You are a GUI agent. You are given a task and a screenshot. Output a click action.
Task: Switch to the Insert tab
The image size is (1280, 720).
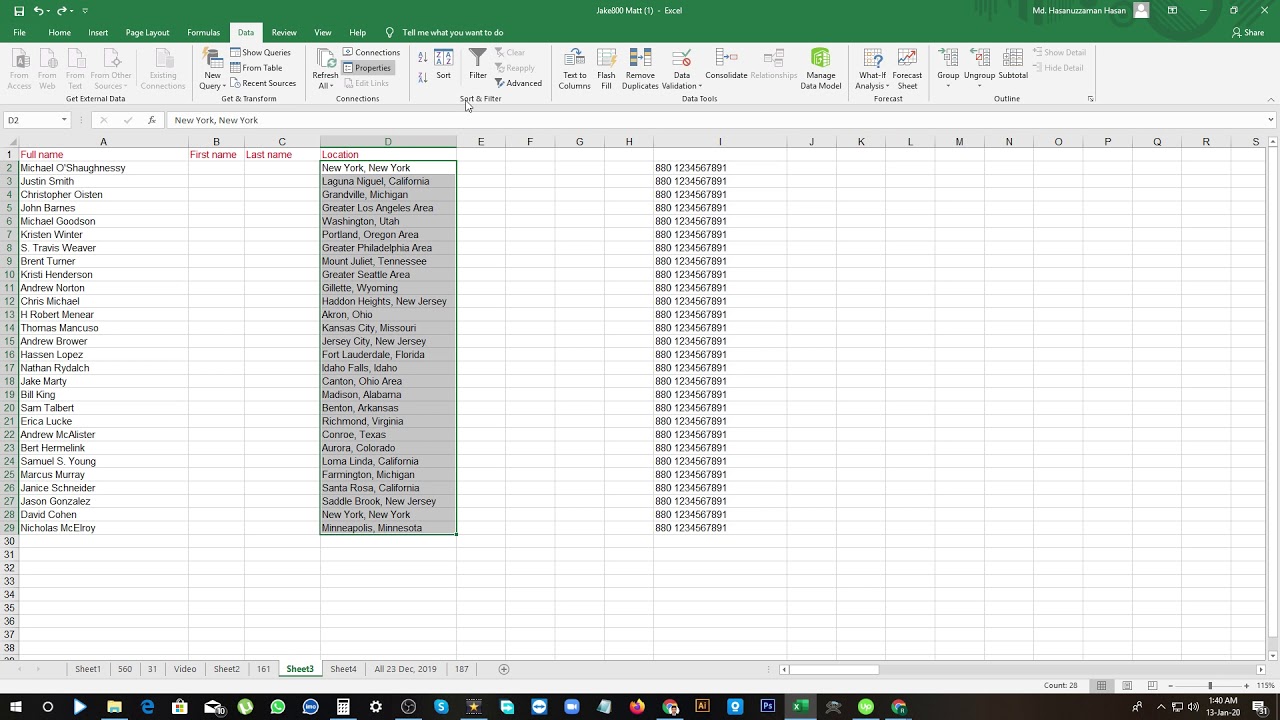click(98, 33)
